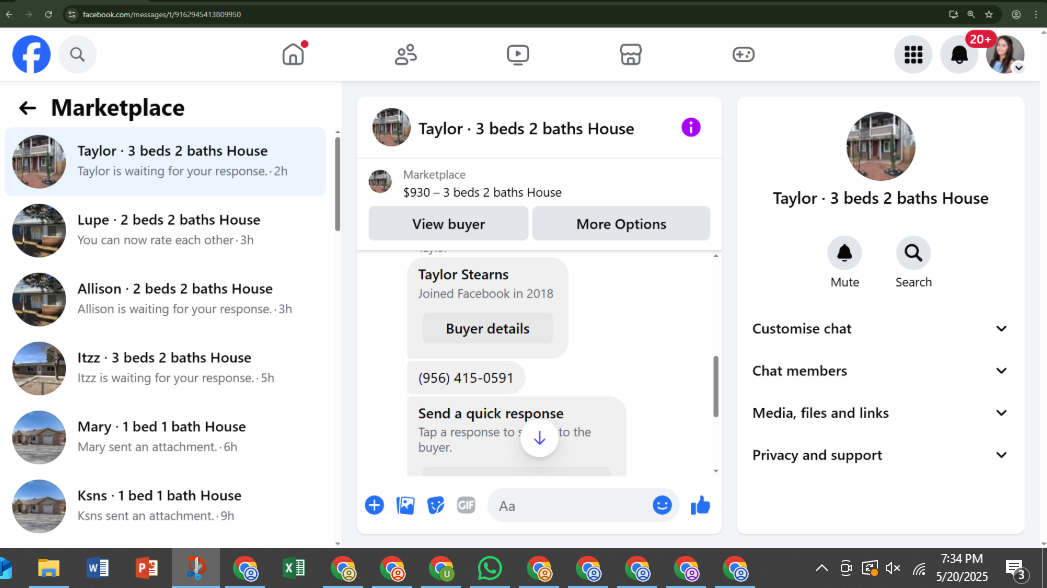
Task: Open the Allison 2 beds 2 baths conversation
Action: click(x=166, y=298)
